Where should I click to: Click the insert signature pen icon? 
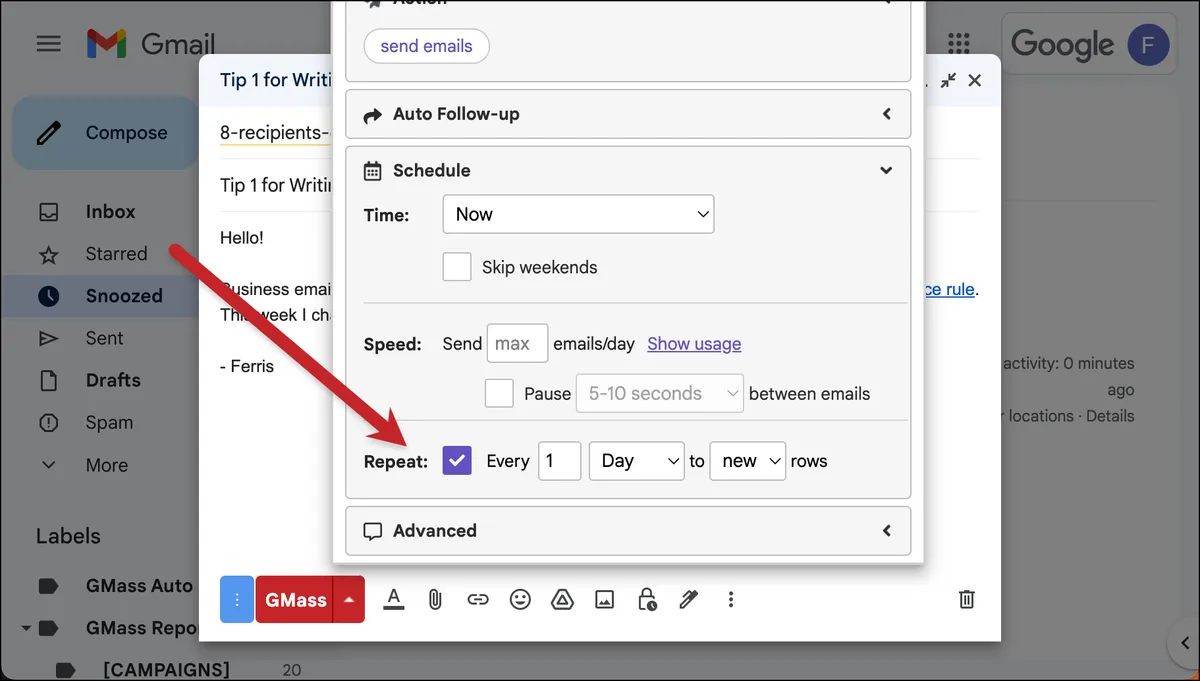pos(689,600)
